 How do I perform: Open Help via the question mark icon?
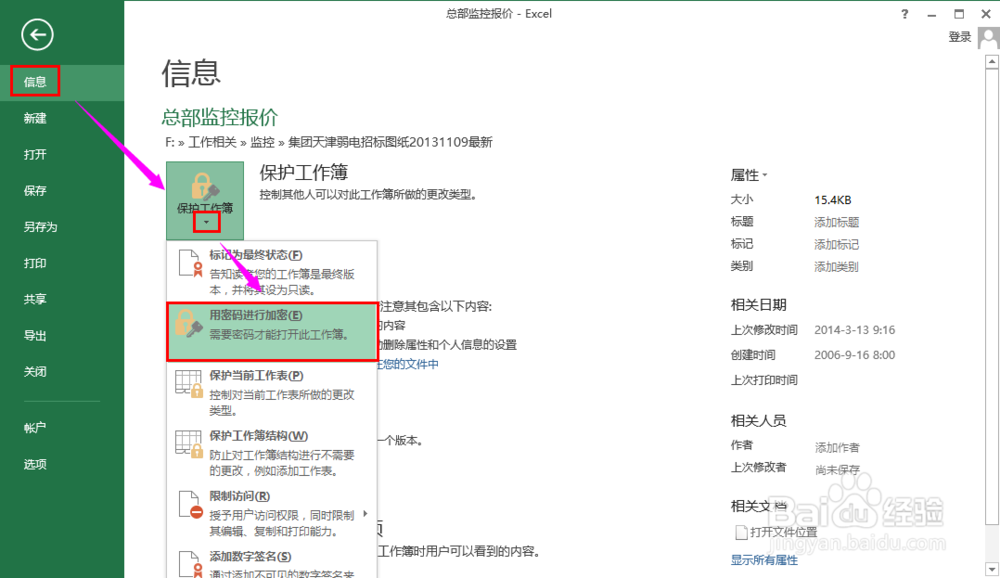903,13
